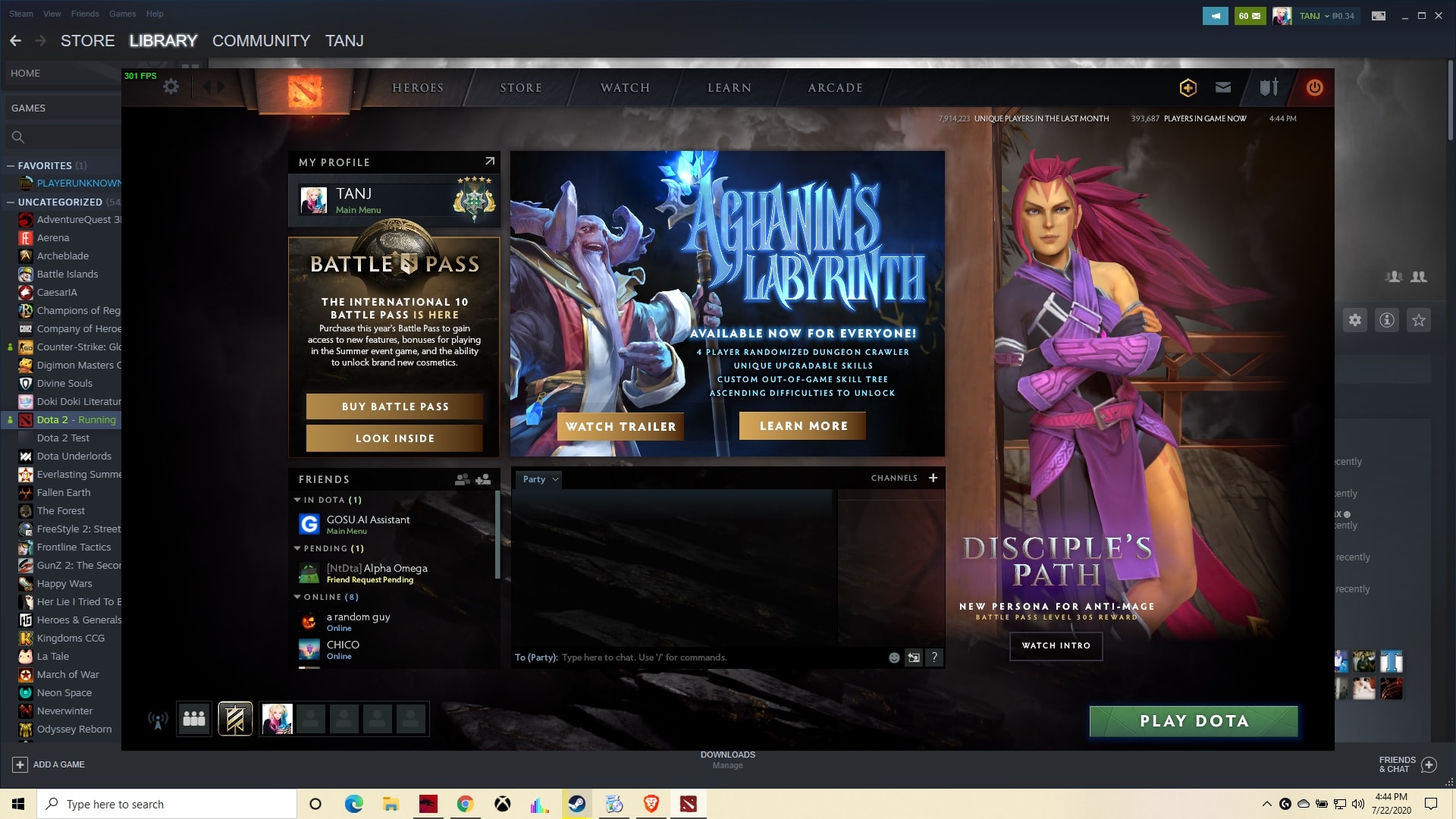This screenshot has width=1456, height=819.
Task: Favorite game with Steam star icon
Action: click(x=1419, y=320)
